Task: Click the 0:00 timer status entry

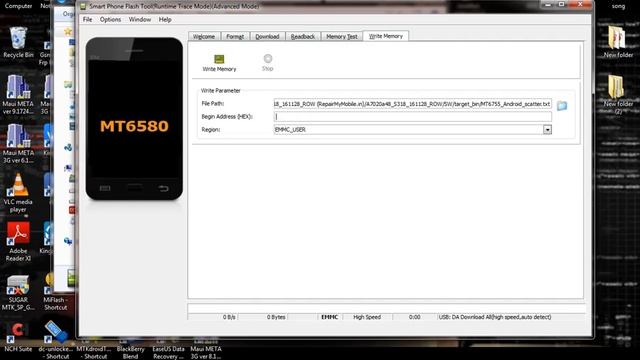Action: [414, 317]
